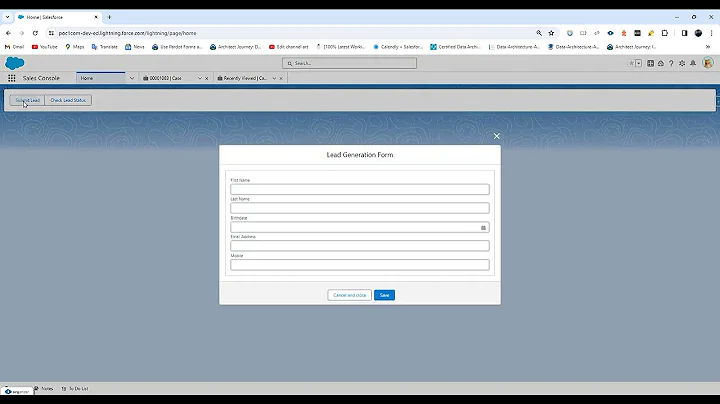Open the Trailhead guidance icon
720x404 pixels.
(x=661, y=63)
